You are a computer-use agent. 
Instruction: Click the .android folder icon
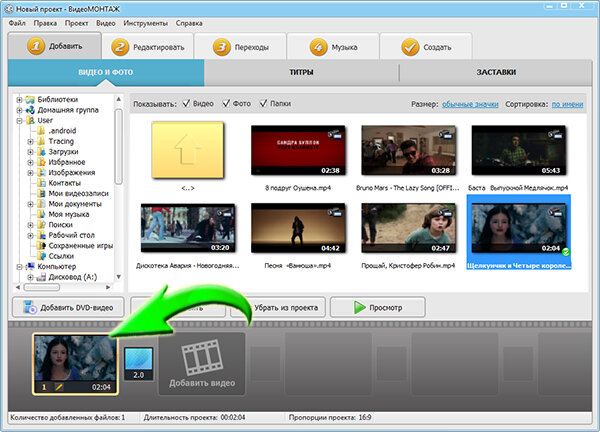click(x=41, y=131)
